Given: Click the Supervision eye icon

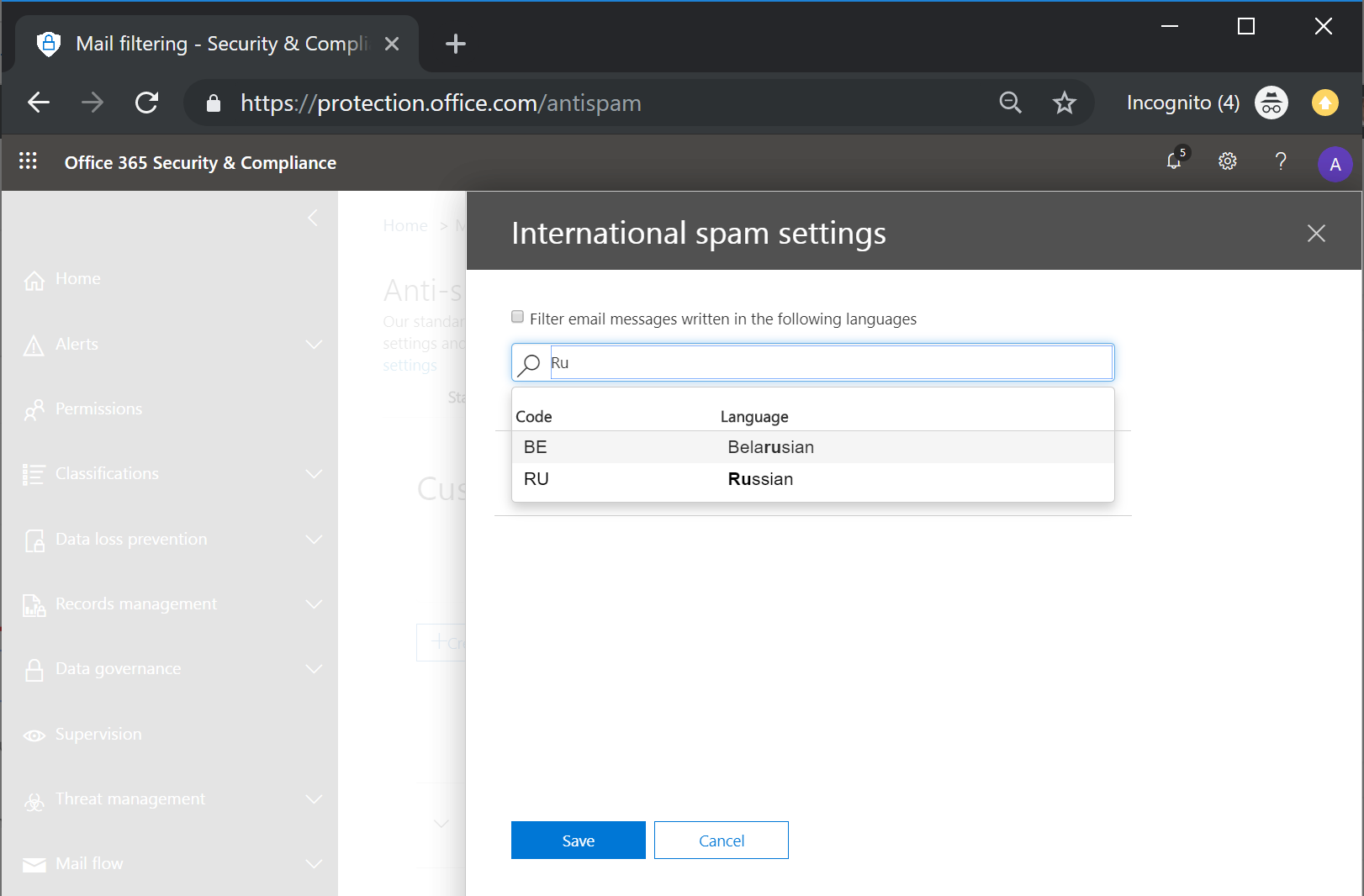Looking at the screenshot, I should [x=34, y=735].
